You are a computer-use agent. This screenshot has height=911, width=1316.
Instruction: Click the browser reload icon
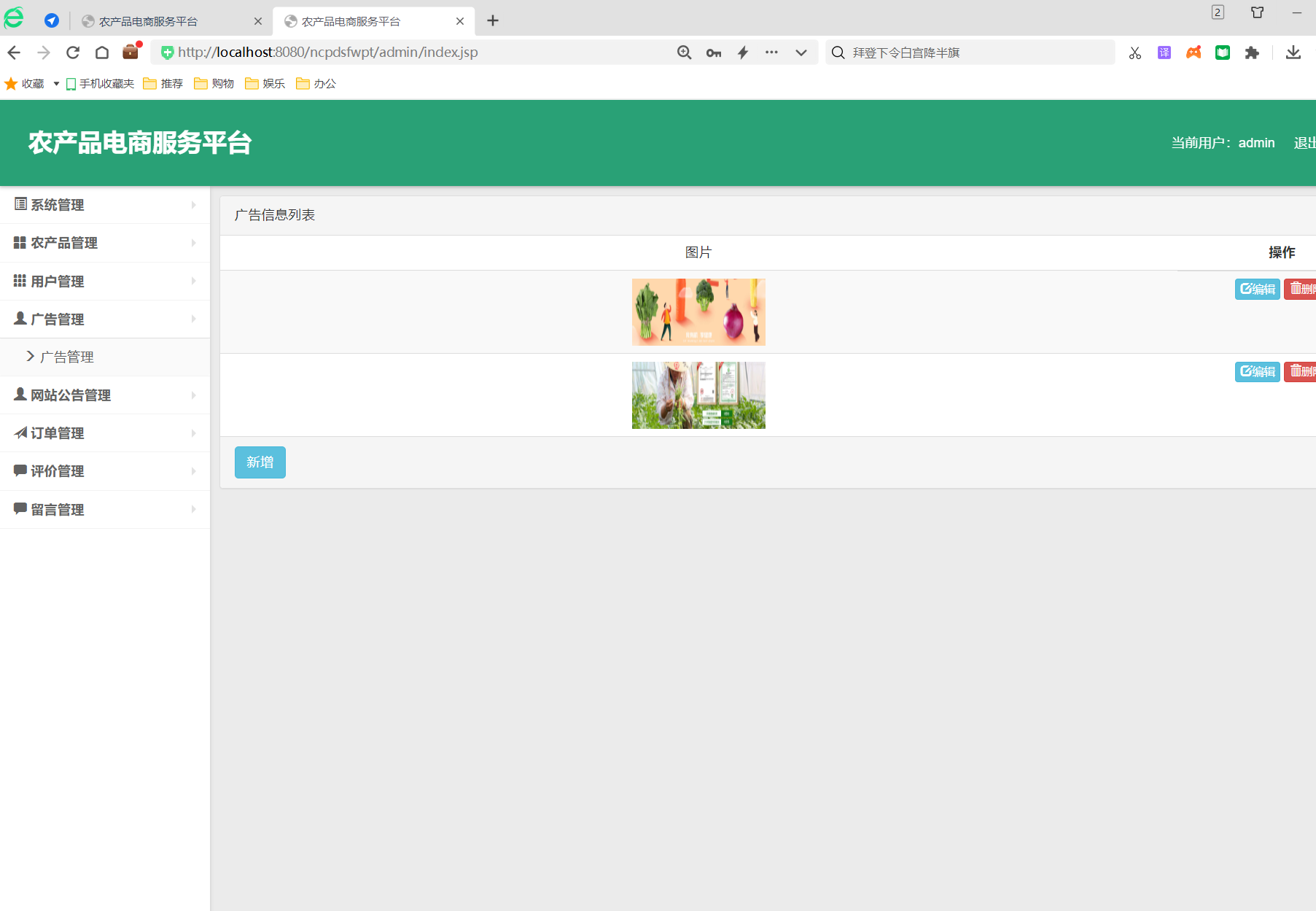point(73,53)
